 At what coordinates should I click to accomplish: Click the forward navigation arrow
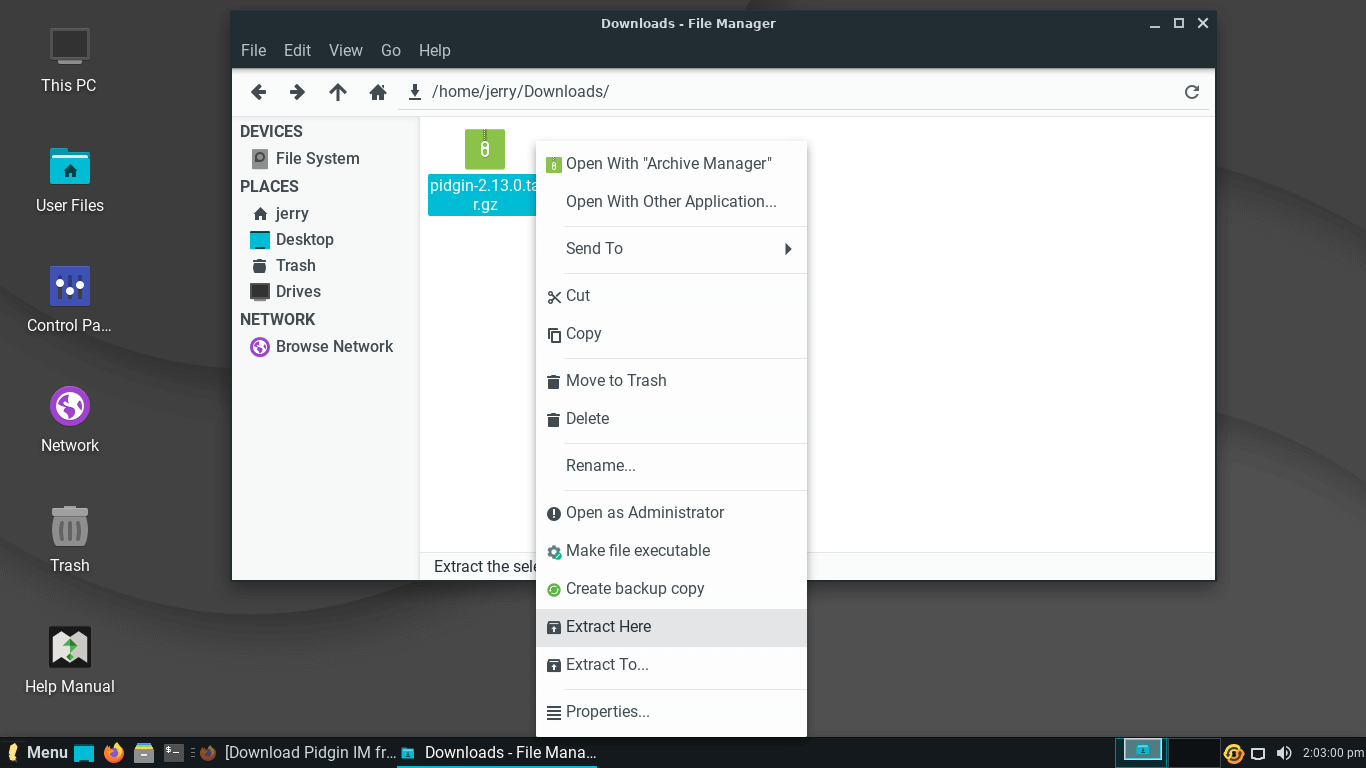[x=297, y=92]
